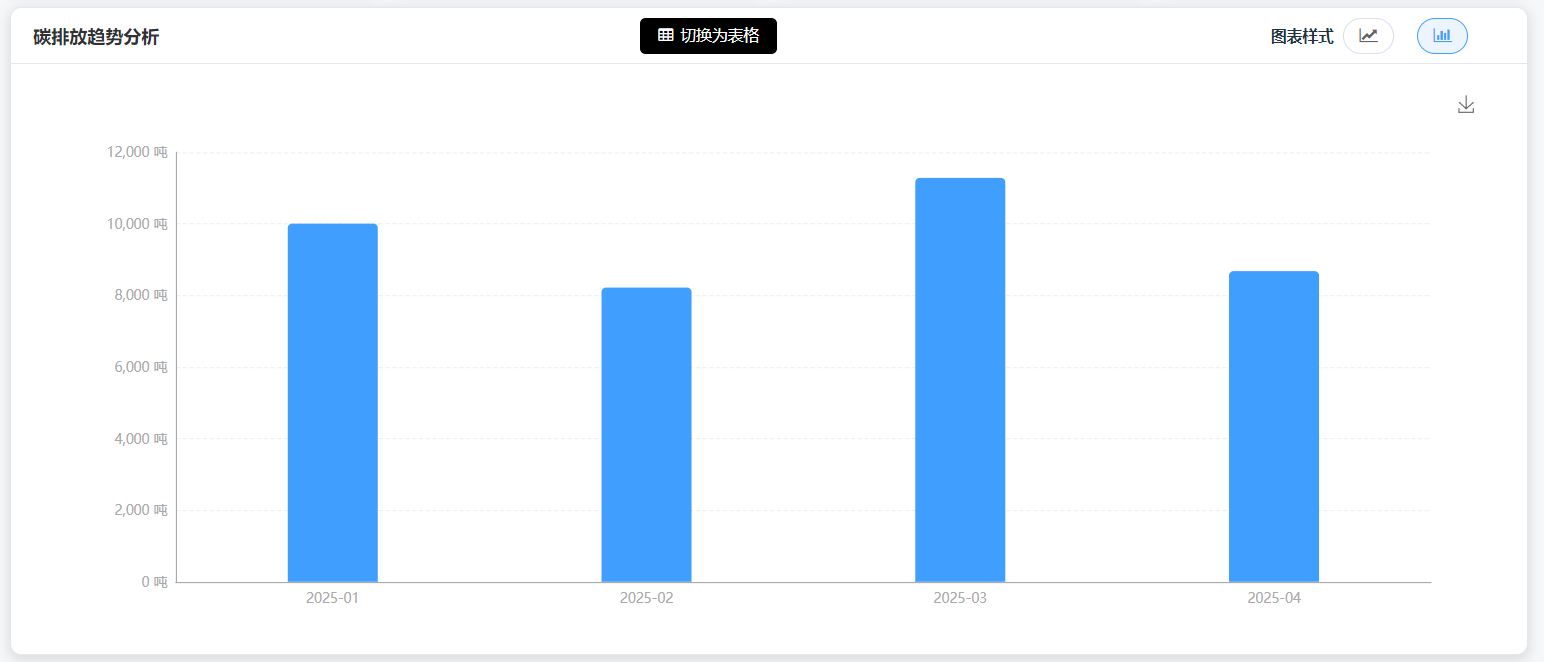Download the chart via save icon
Viewport: 1544px width, 662px height.
click(1466, 105)
